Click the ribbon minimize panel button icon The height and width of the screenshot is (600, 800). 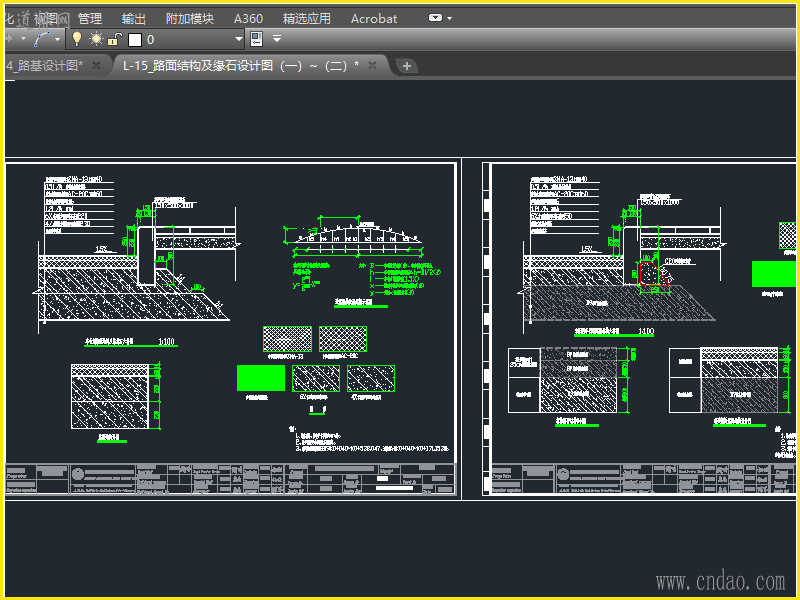point(435,18)
